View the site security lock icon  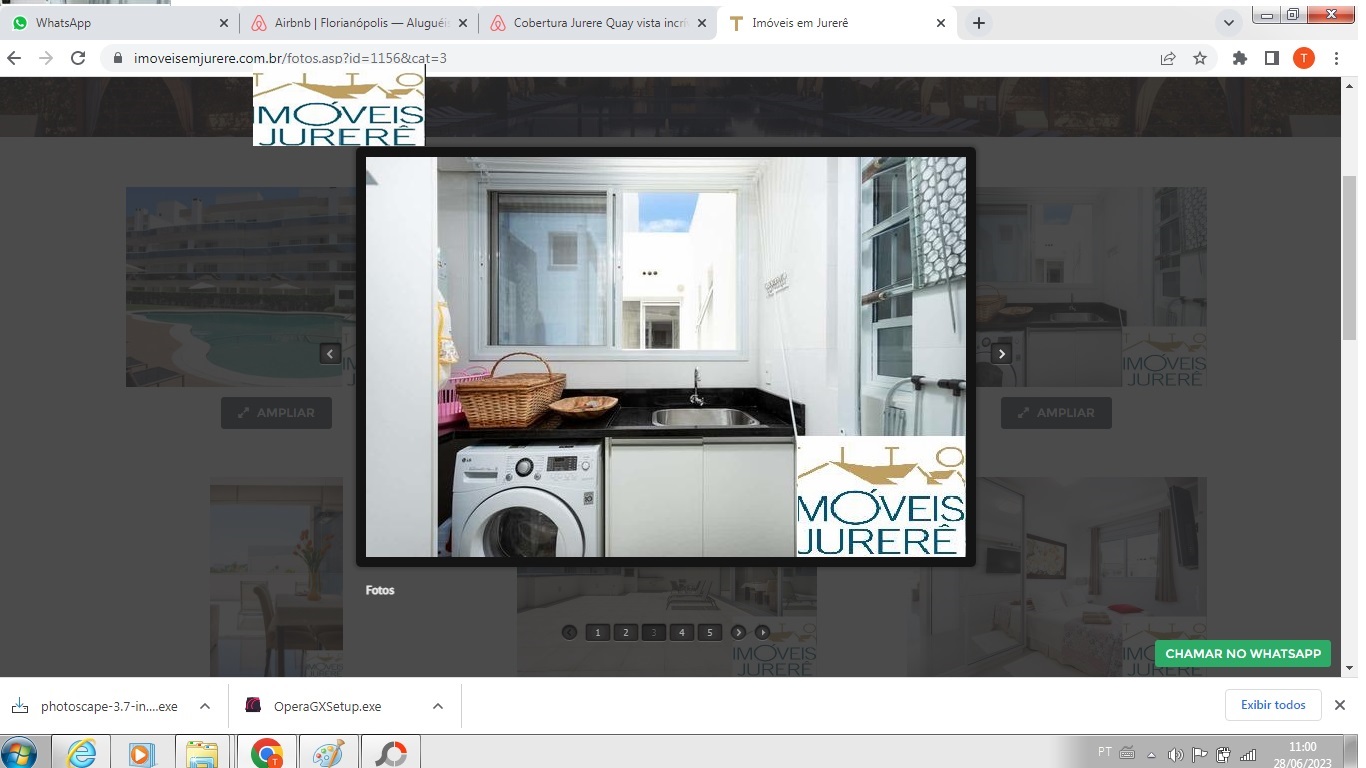click(x=116, y=58)
